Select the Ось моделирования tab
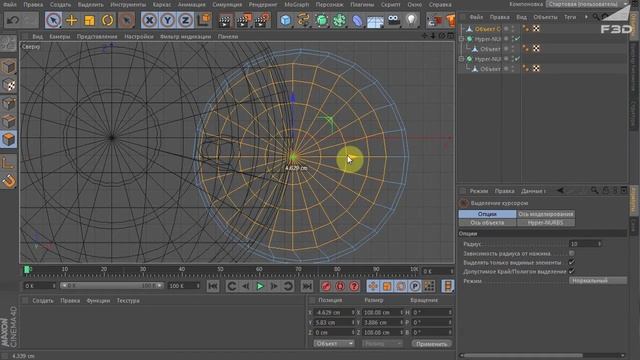 point(546,214)
